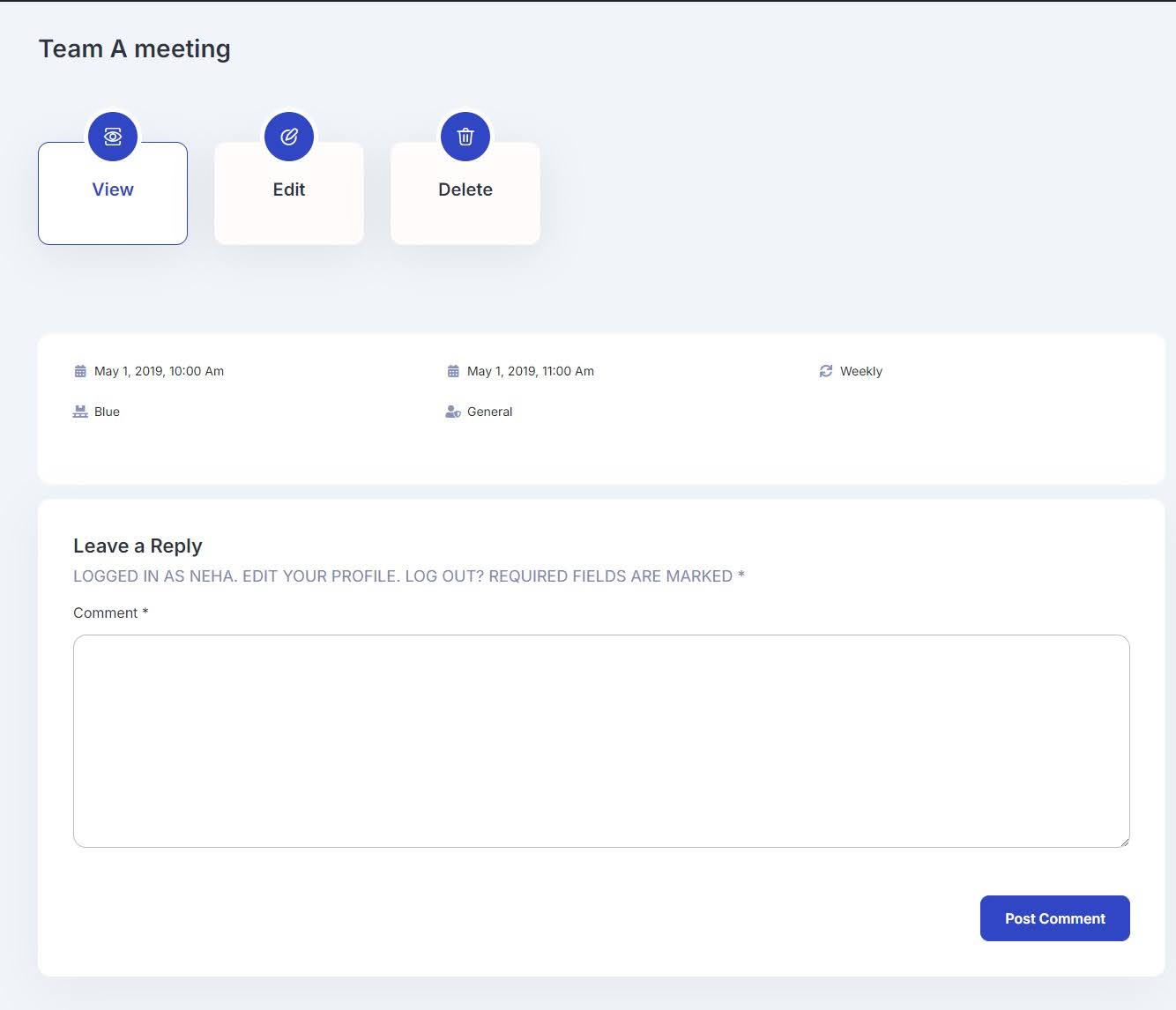The width and height of the screenshot is (1176, 1010).
Task: Click the 'May 1, 2019, 11:00 Am' end time text
Action: [x=531, y=371]
